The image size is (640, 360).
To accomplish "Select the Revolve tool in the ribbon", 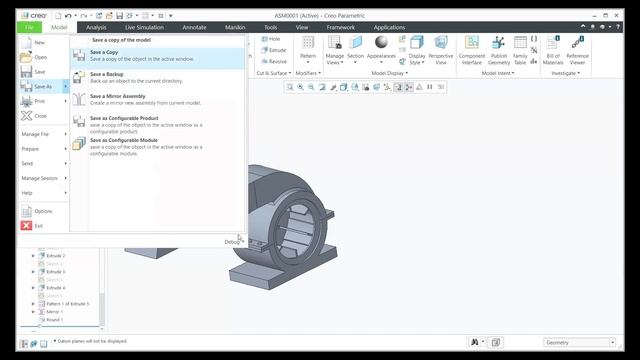I will click(x=274, y=62).
